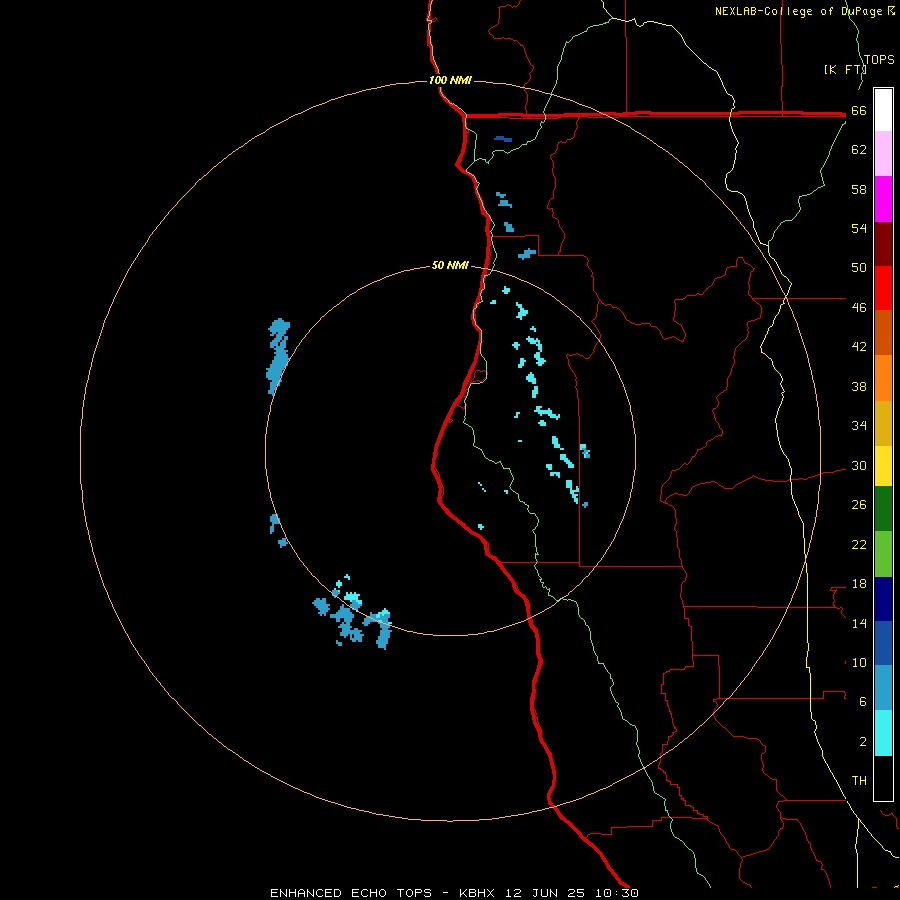900x900 pixels.
Task: Click the "54" scale label
Action: point(859,228)
